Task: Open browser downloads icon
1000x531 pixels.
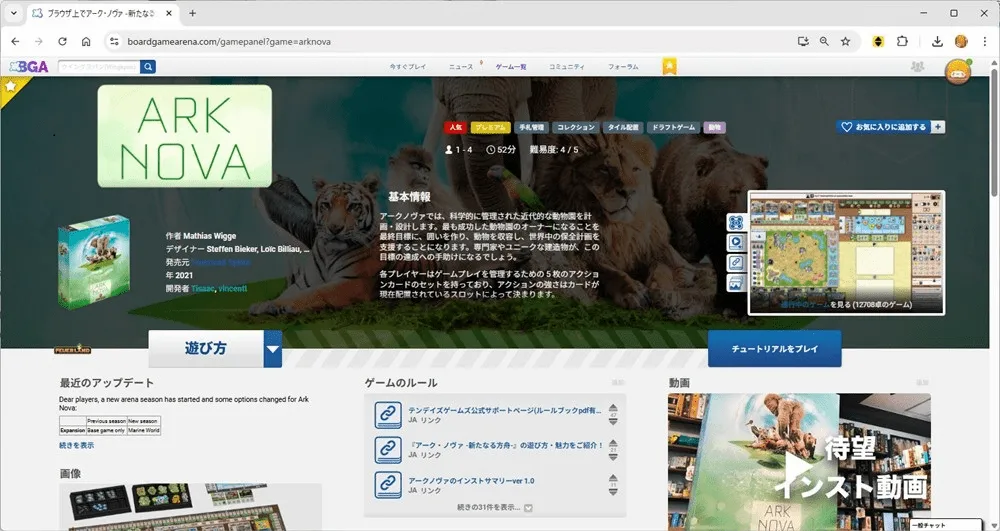Action: [937, 41]
